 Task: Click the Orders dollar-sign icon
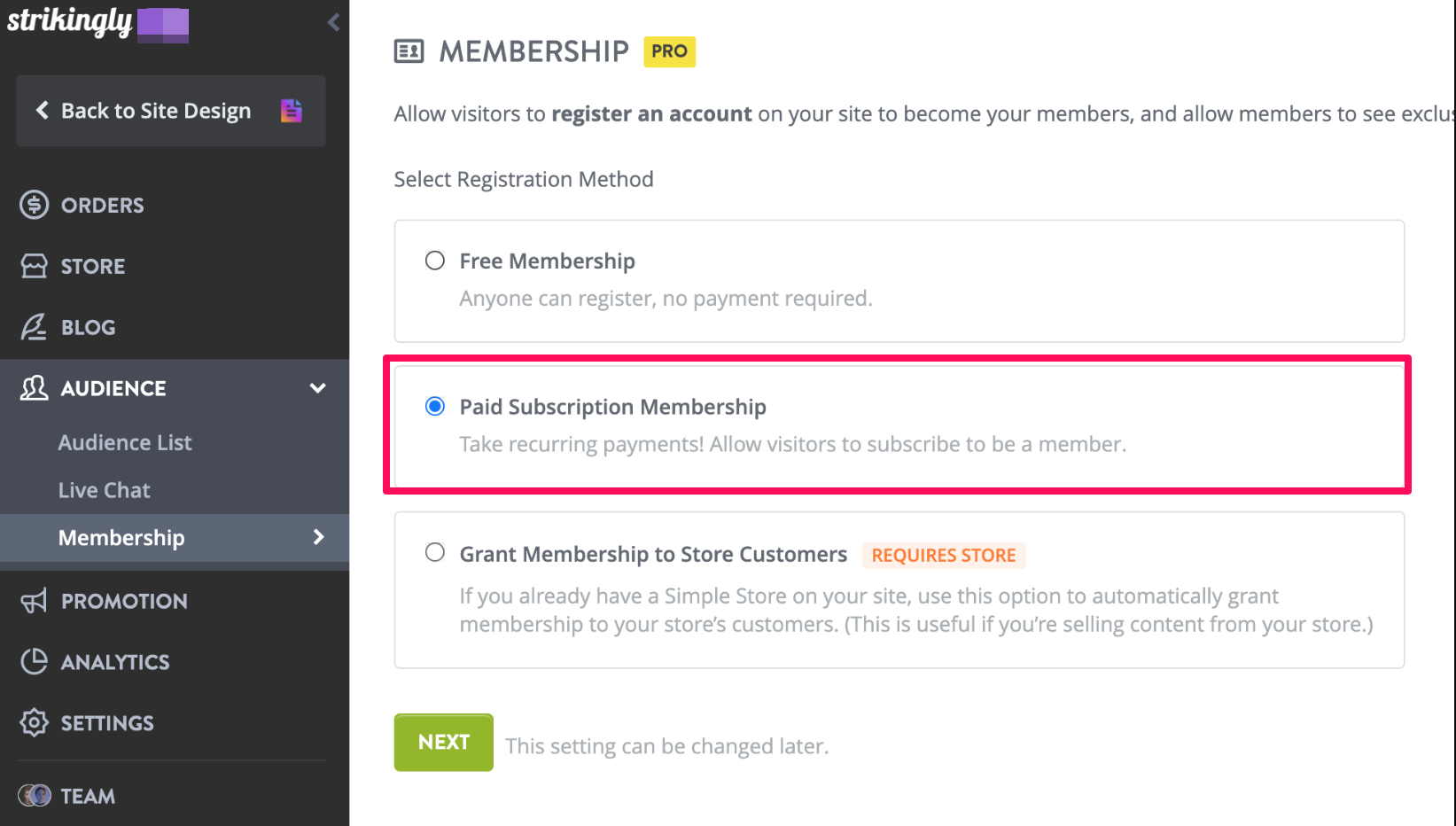tap(34, 205)
